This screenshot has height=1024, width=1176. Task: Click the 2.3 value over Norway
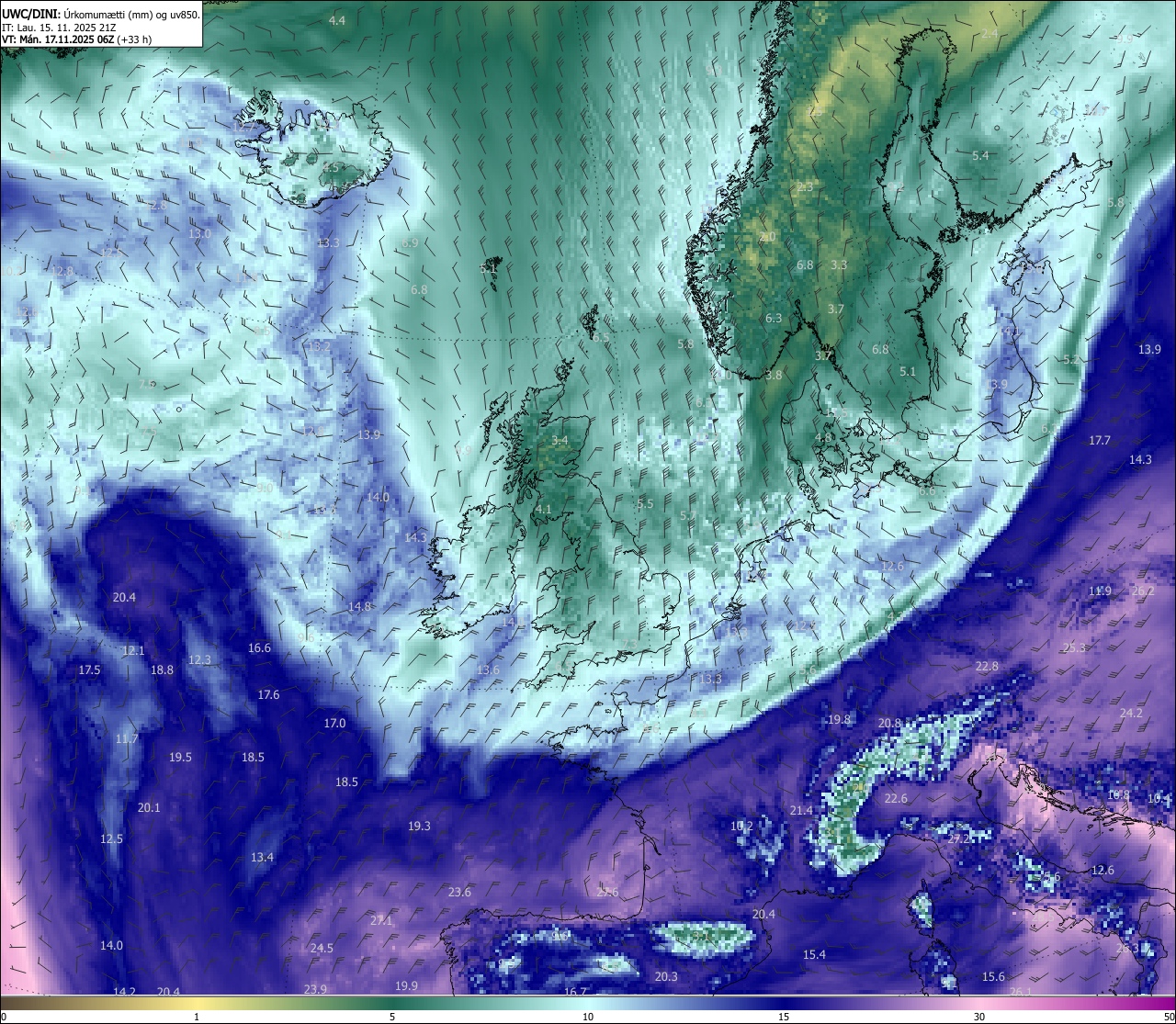pos(805,187)
